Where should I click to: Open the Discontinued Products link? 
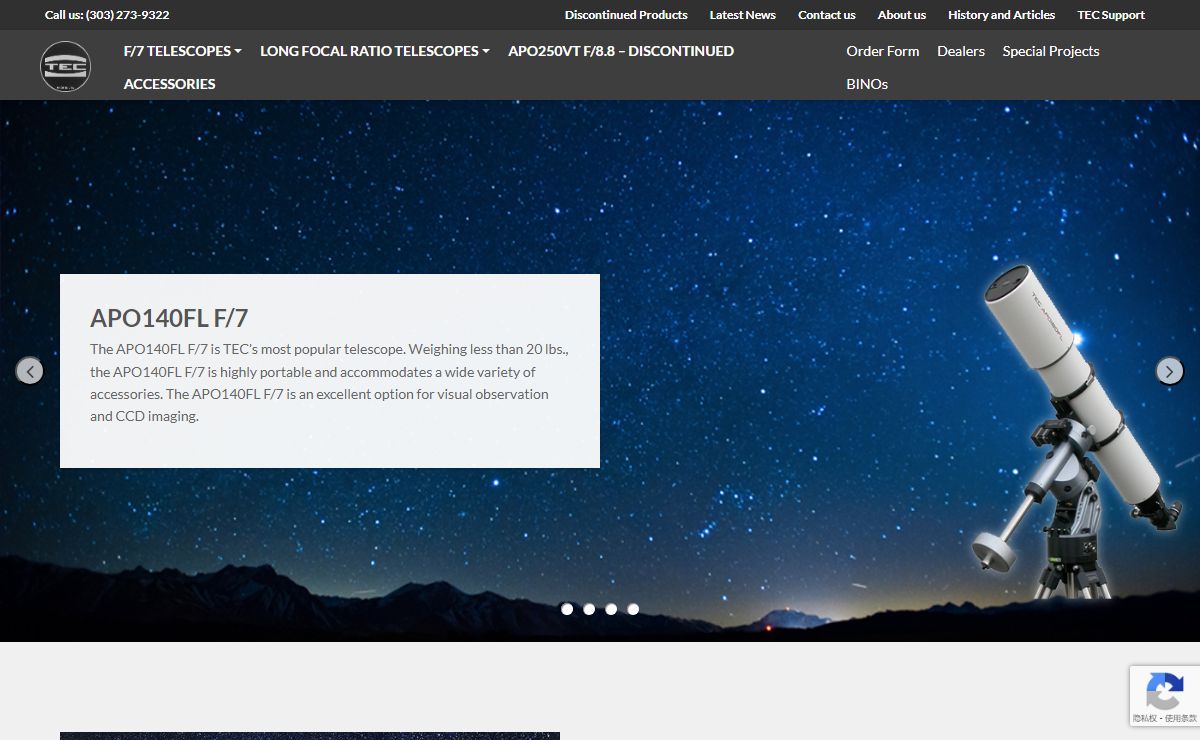626,15
